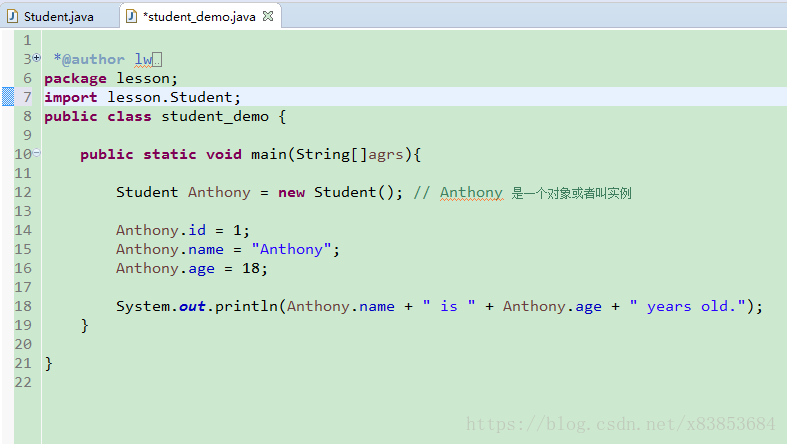Screen dimensions: 787x444
Task: Click the '@author' tag on line 3
Action: pos(93,60)
